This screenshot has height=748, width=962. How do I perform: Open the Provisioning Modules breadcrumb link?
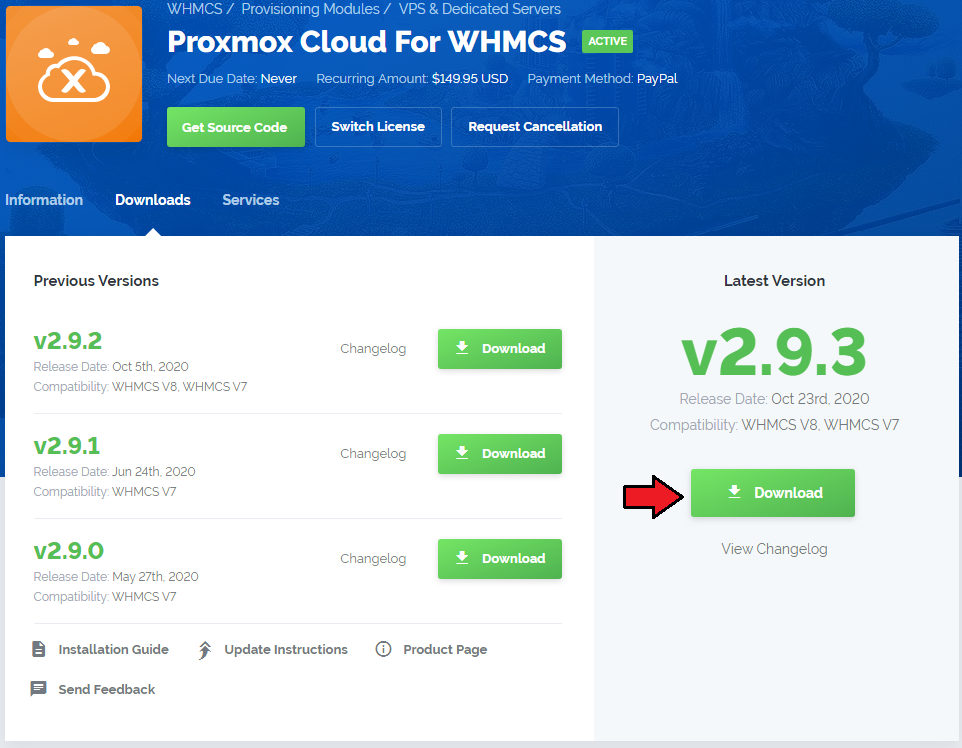(310, 9)
